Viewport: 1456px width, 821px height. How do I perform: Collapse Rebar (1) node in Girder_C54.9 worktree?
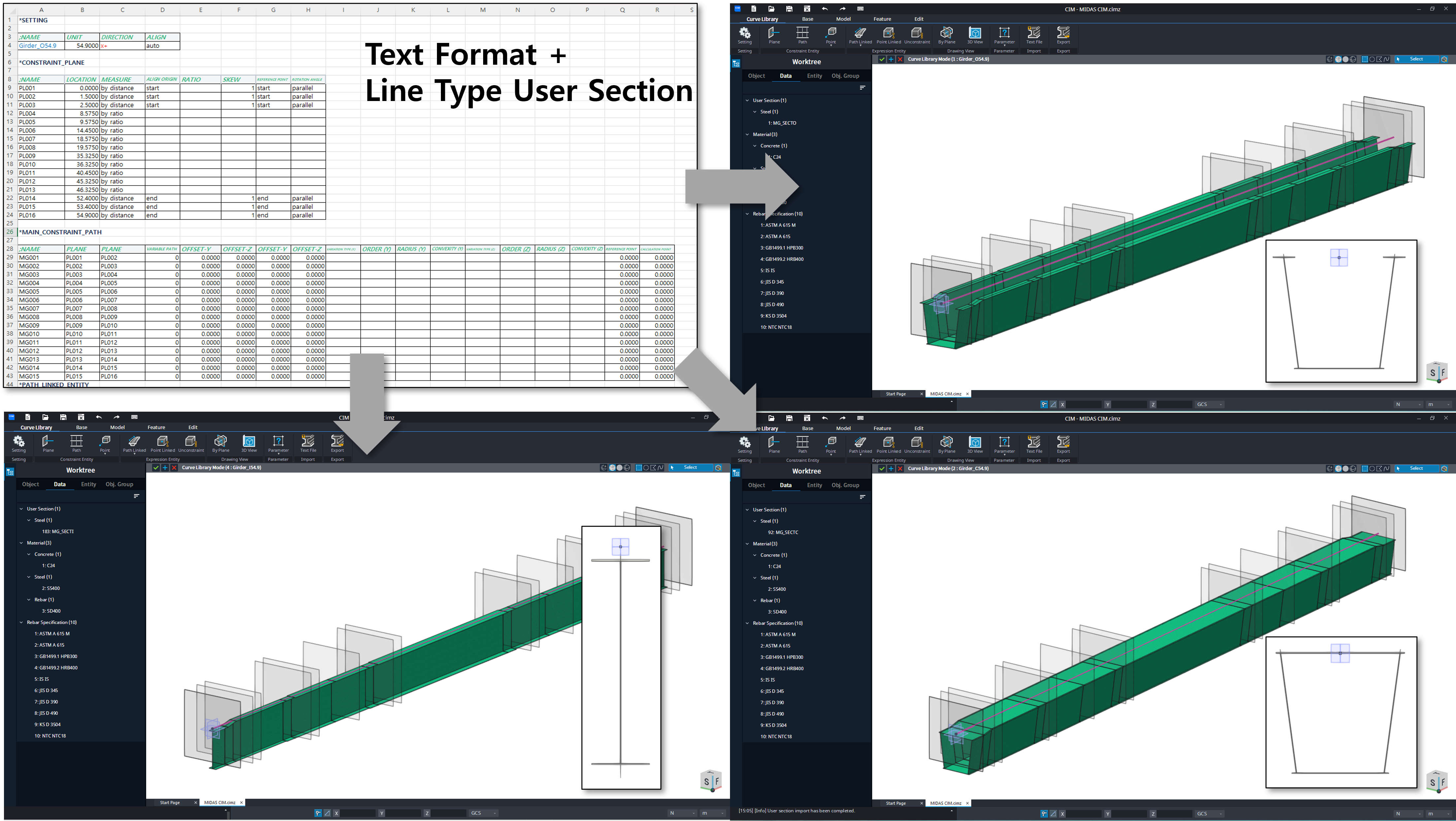754,600
